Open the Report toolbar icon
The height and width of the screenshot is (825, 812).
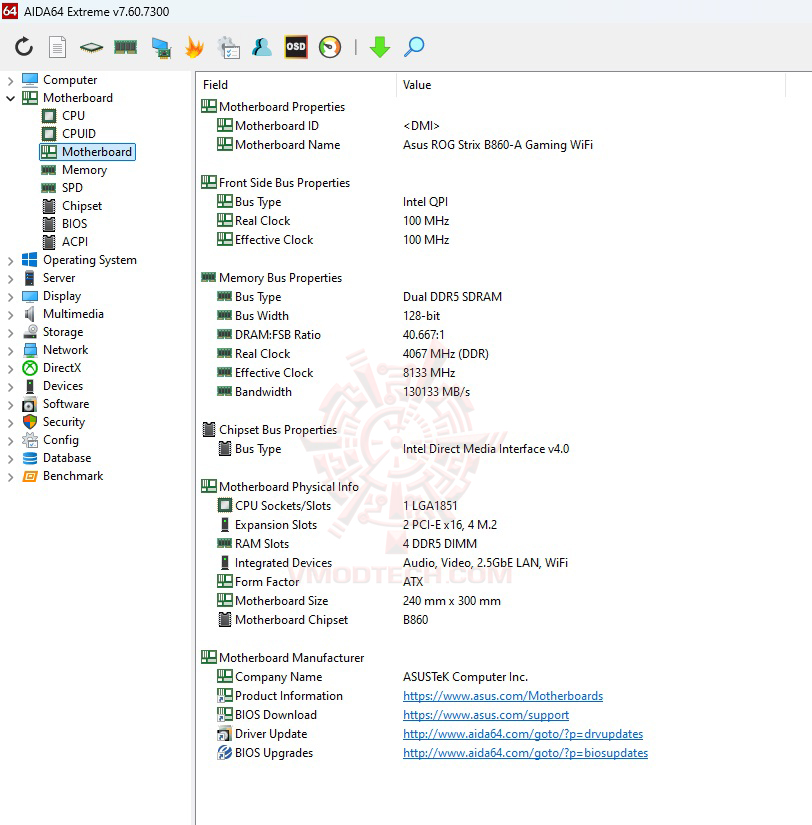tap(57, 47)
